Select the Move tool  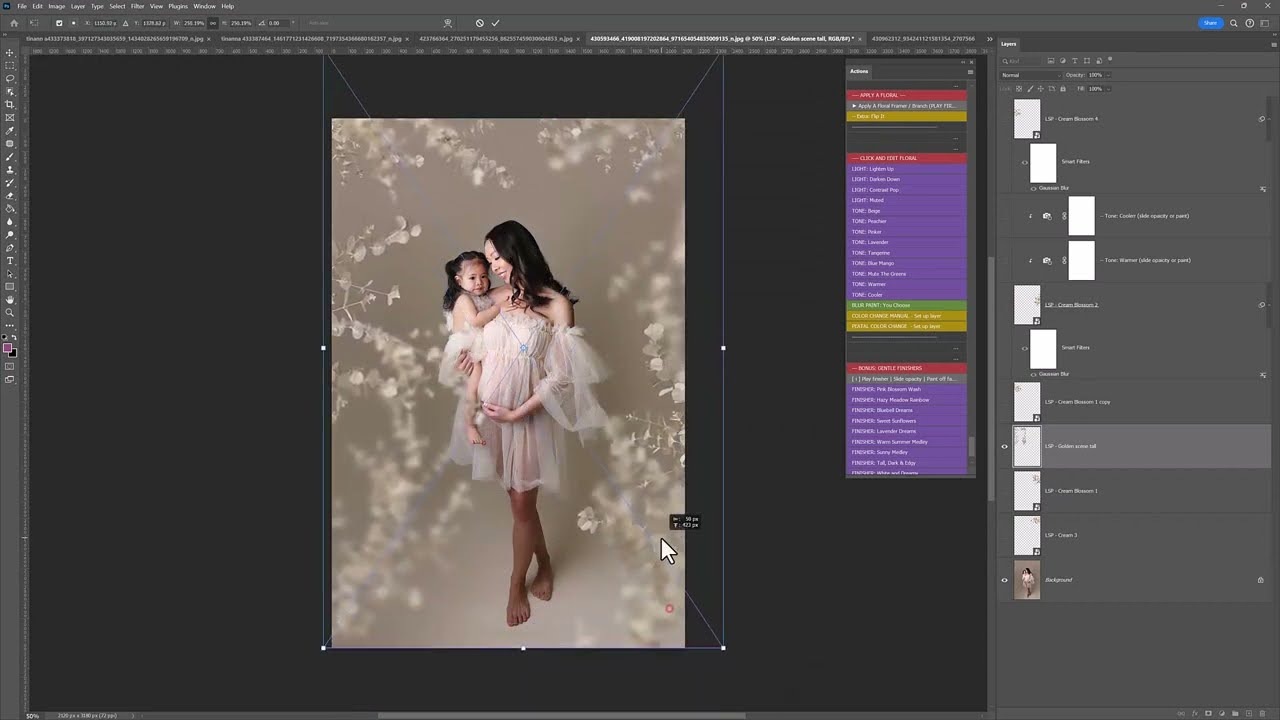coord(10,53)
